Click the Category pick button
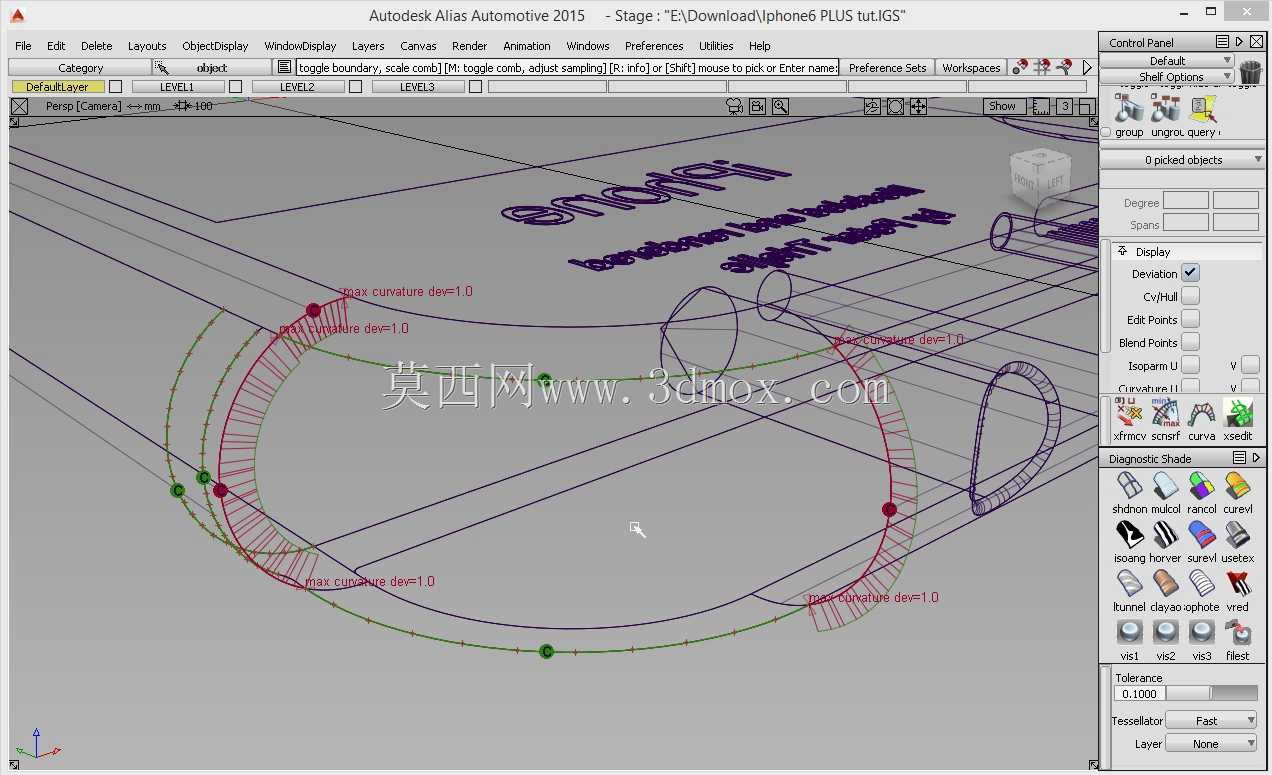The image size is (1272, 775). pos(81,67)
